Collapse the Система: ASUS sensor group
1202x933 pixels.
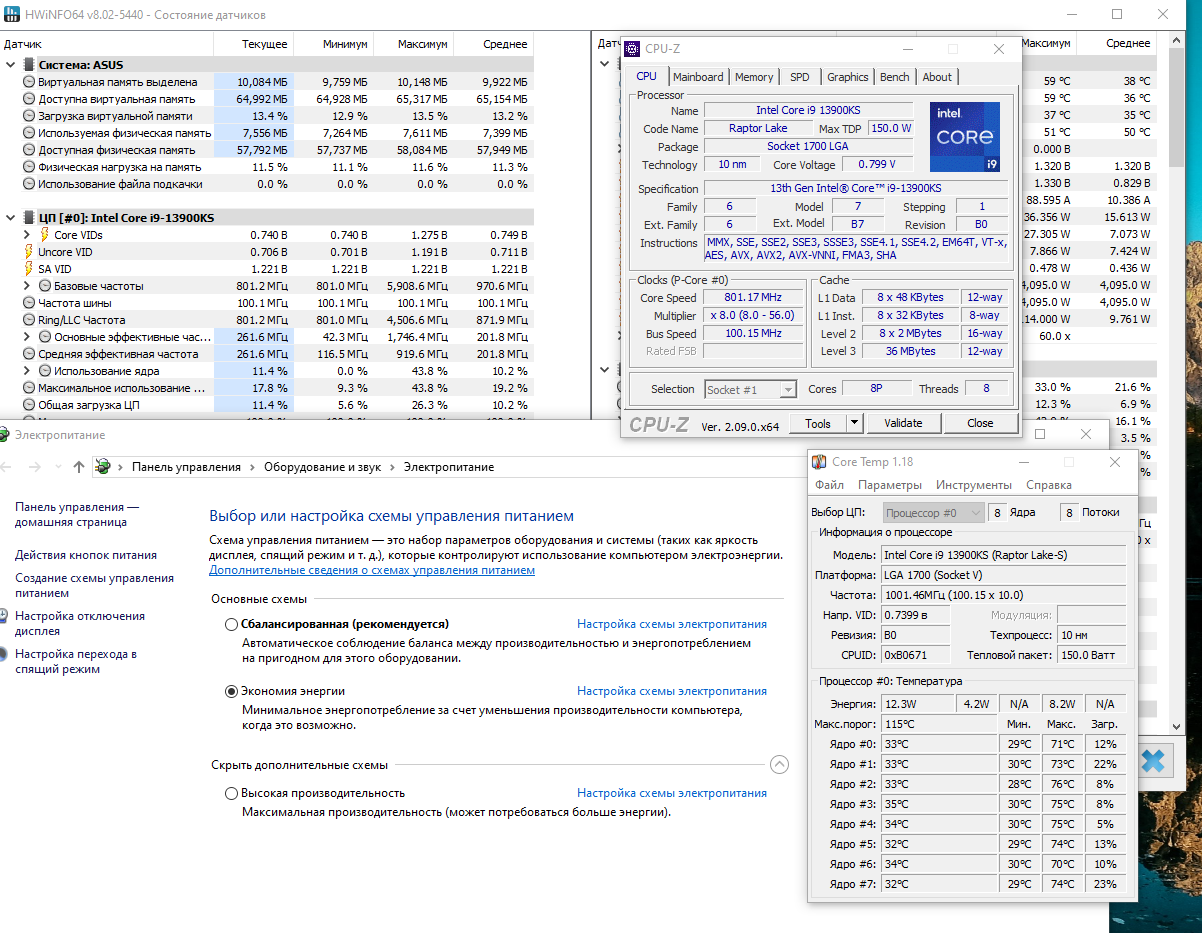point(10,65)
